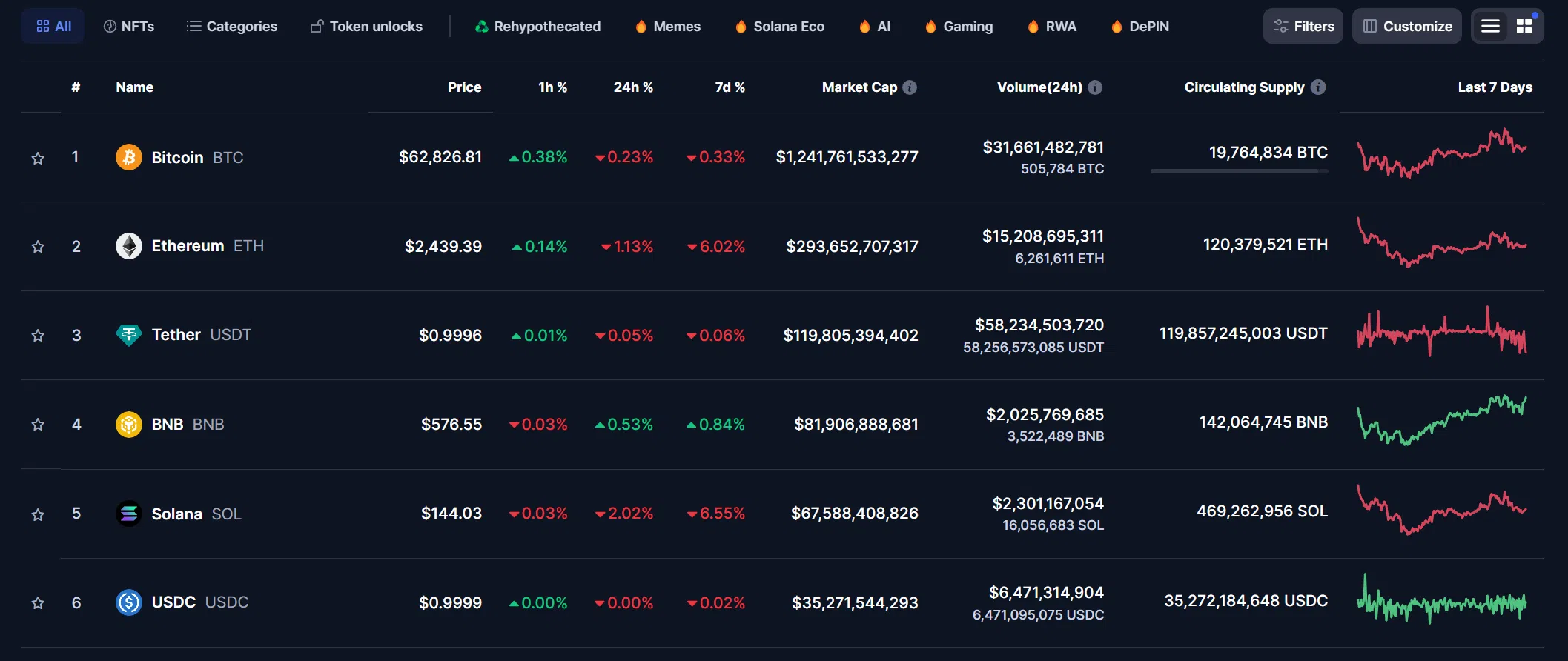Sort table by Price column
This screenshot has height=661, width=1568.
pyautogui.click(x=465, y=87)
